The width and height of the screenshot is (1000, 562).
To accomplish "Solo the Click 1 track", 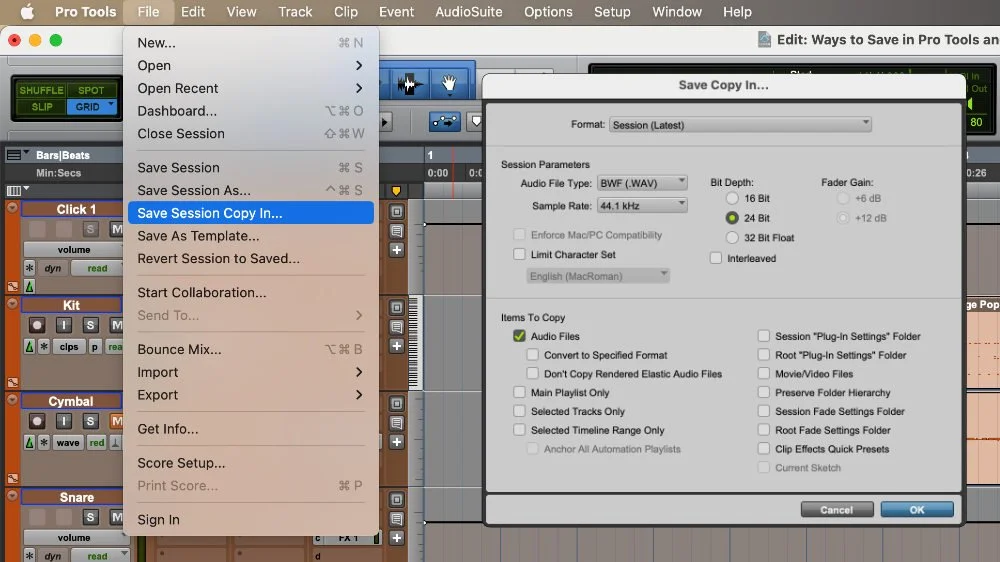I will tap(91, 229).
